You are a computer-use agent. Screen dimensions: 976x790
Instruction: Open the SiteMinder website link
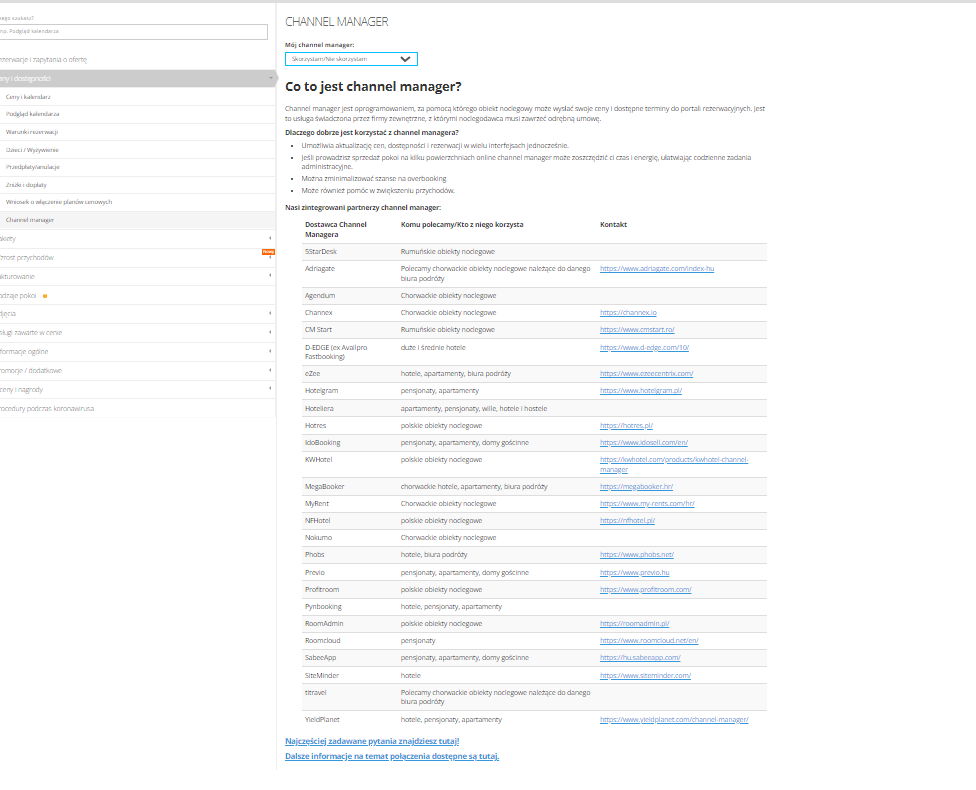click(x=645, y=675)
